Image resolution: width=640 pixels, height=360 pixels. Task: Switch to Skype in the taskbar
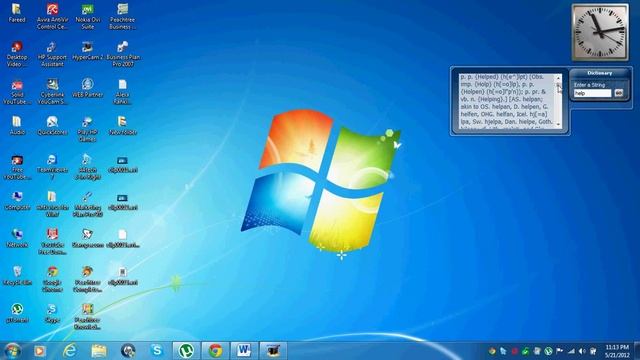tap(157, 351)
